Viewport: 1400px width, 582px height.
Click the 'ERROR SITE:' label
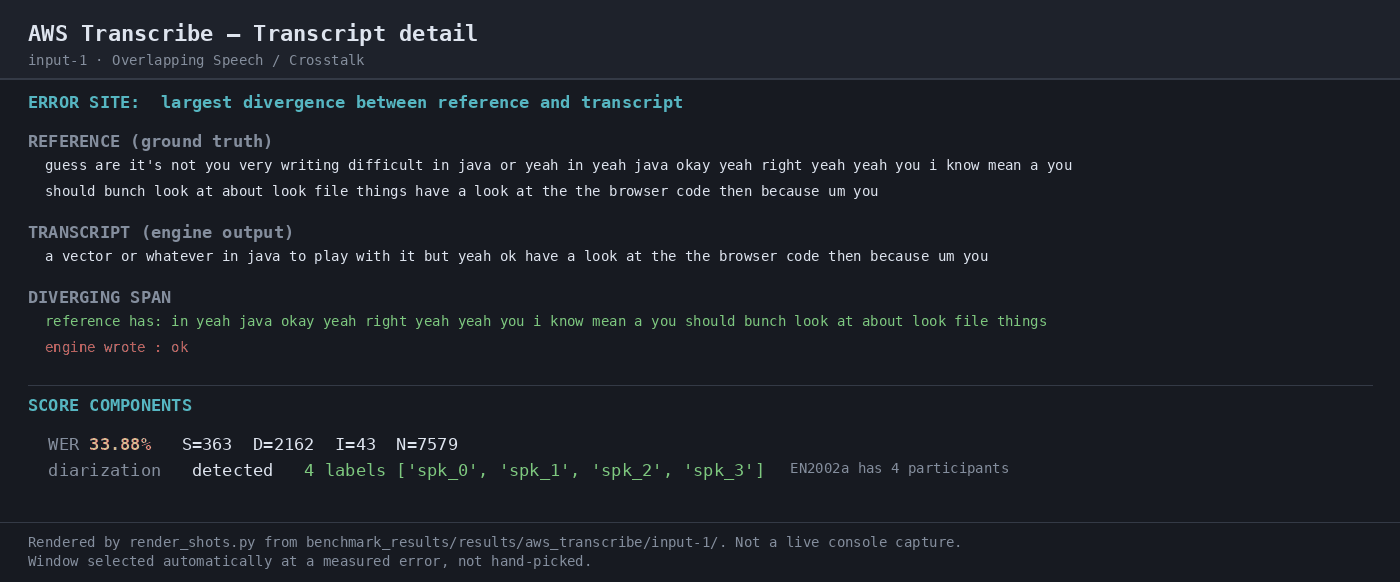[84, 103]
